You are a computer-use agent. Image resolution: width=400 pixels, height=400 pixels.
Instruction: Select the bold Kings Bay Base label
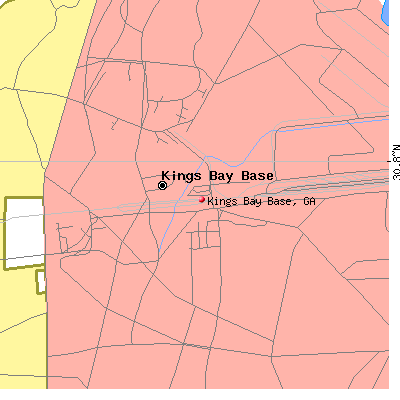click(217, 176)
